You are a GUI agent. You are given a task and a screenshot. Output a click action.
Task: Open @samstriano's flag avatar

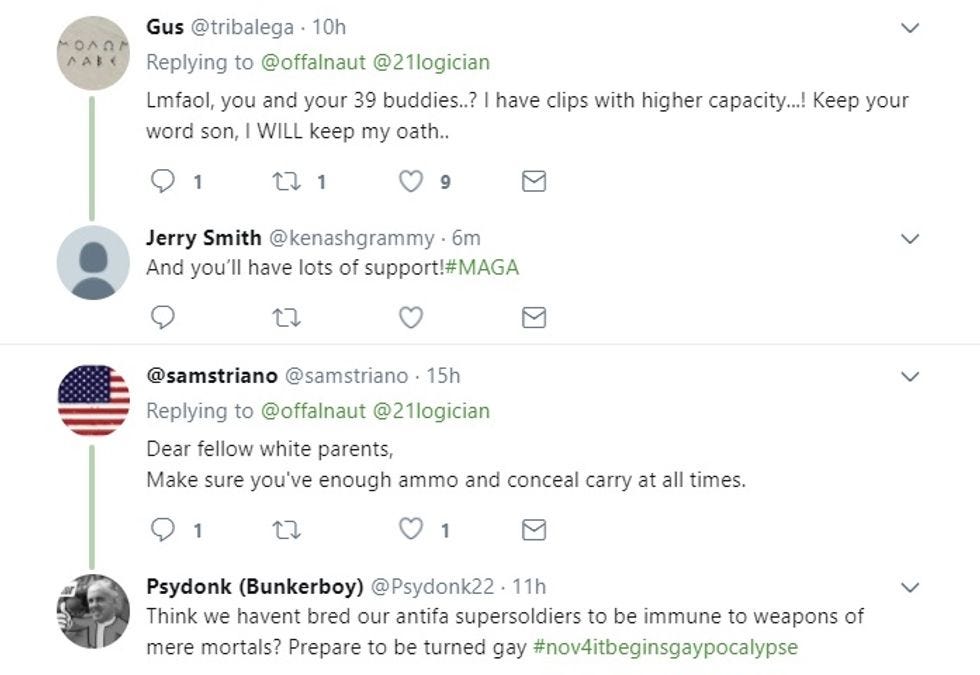coord(93,401)
